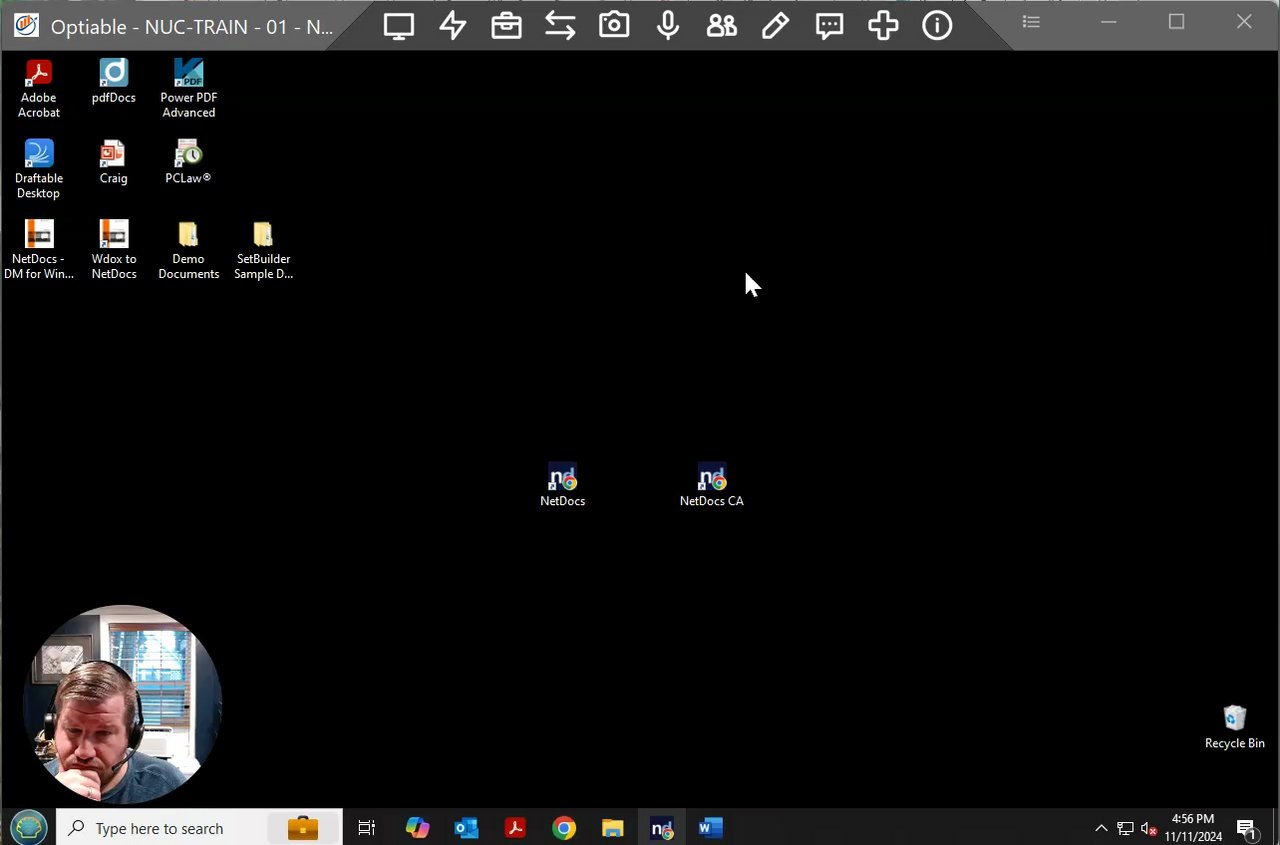Screen dimensions: 1280x845
Task: Open the clock showing 4:56 PM
Action: tap(1193, 828)
